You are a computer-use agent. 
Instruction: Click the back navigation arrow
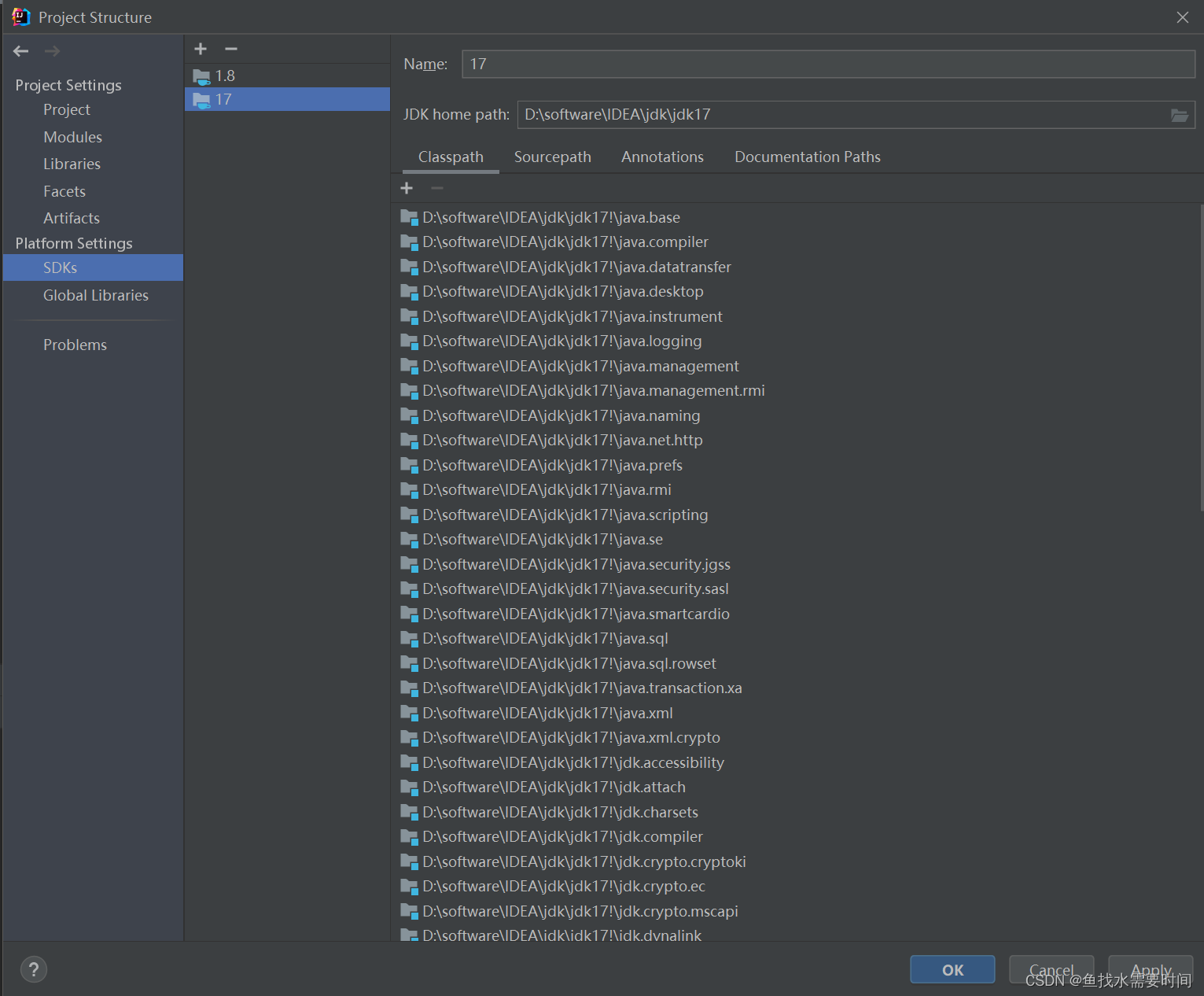click(x=21, y=51)
